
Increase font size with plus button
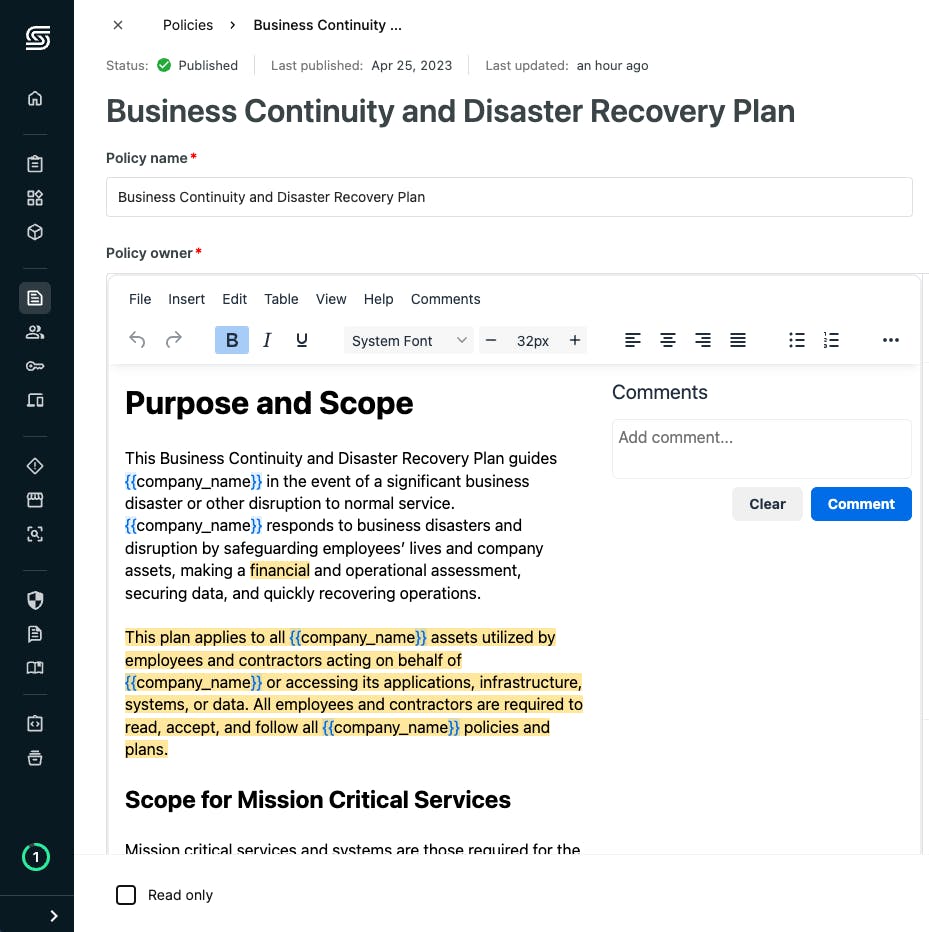coord(575,341)
